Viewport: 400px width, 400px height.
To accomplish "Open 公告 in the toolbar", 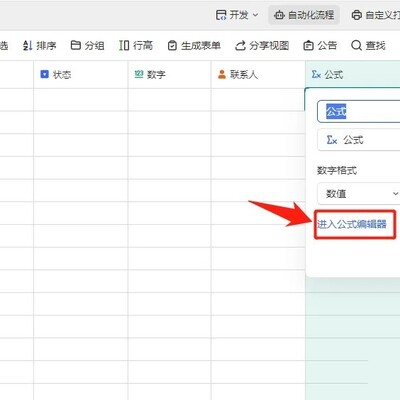I will 320,45.
